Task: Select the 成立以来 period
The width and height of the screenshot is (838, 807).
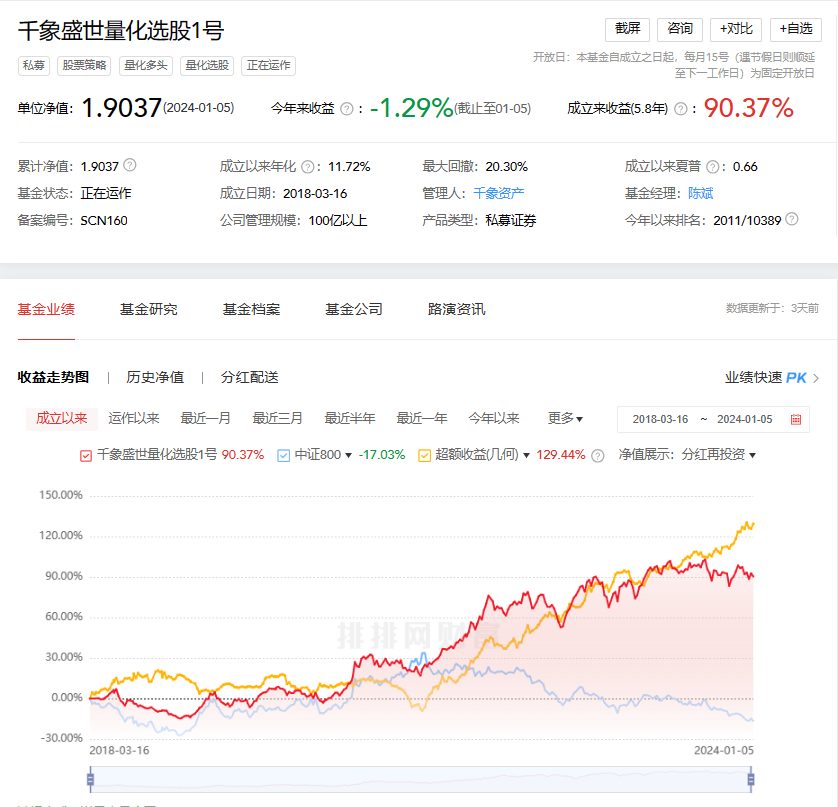Action: [61, 418]
